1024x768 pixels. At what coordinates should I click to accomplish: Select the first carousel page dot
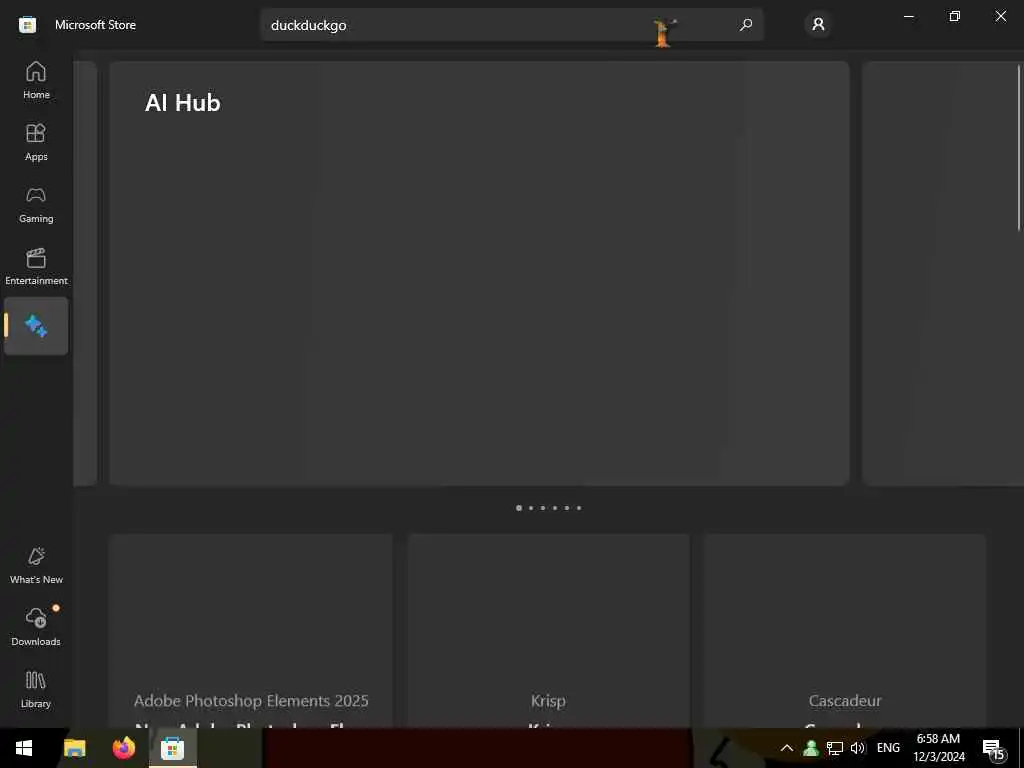(x=519, y=507)
